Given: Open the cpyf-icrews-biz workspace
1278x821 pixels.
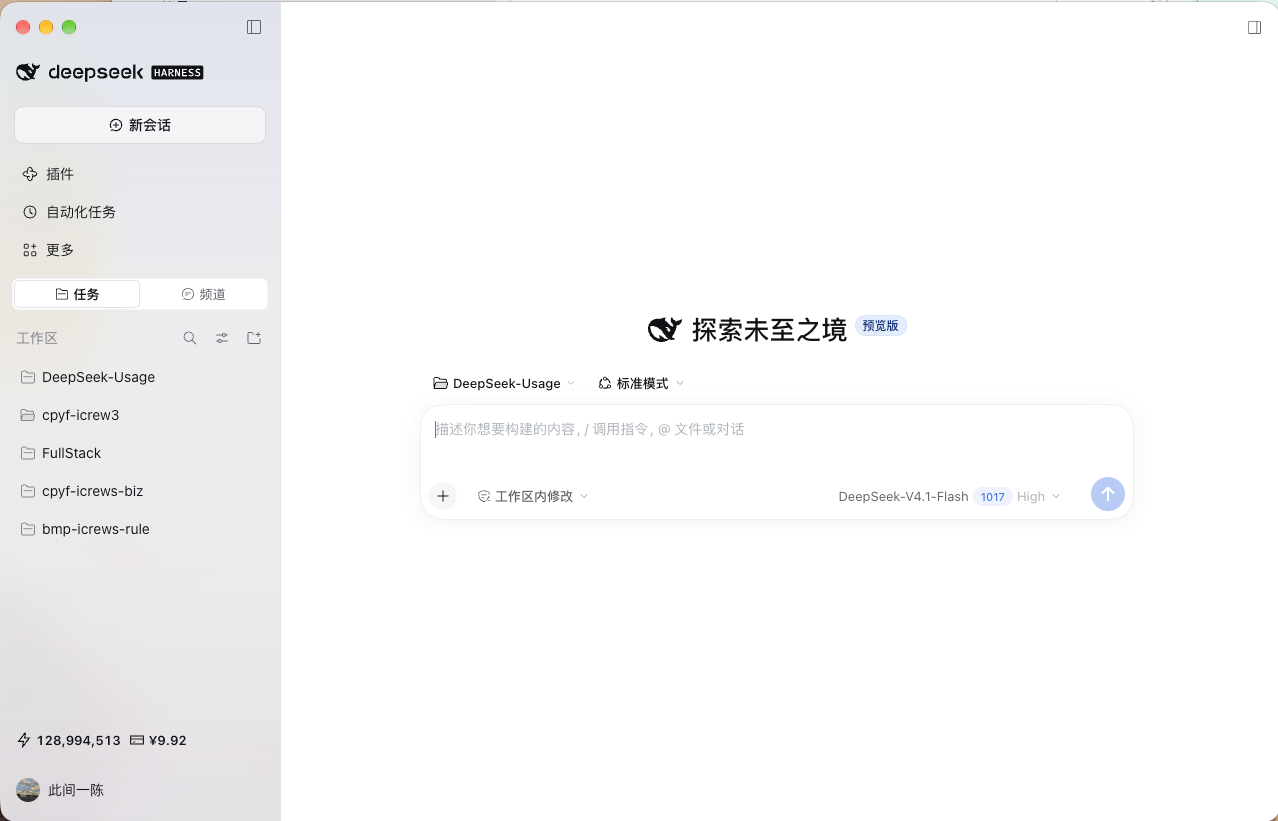Looking at the screenshot, I should [140, 491].
